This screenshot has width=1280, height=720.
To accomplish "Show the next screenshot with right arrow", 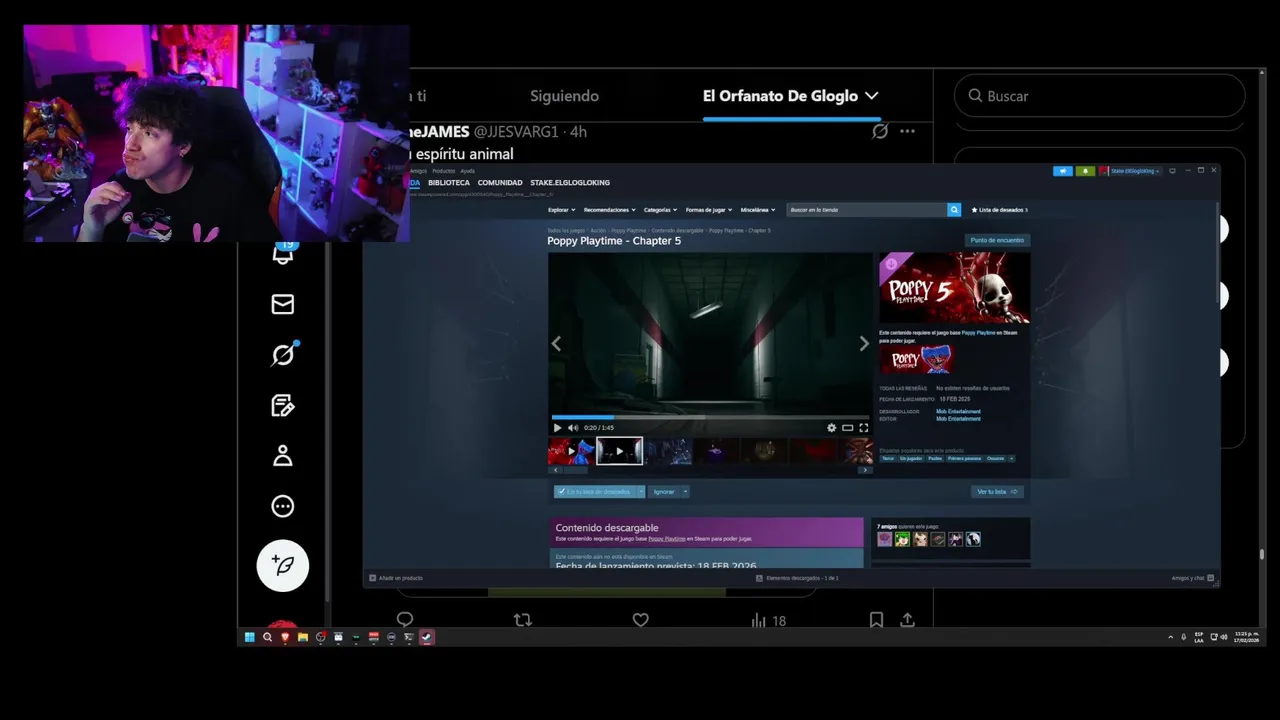I will [x=864, y=343].
